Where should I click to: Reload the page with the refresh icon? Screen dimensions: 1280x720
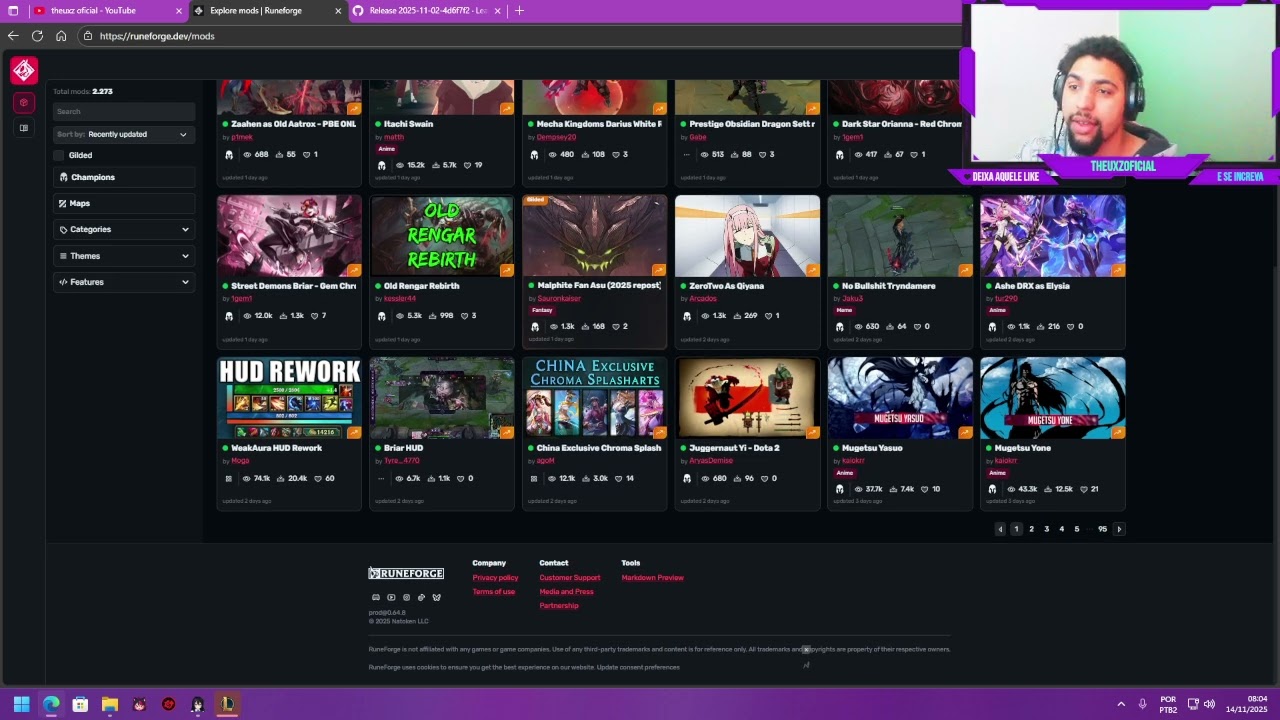pyautogui.click(x=37, y=36)
